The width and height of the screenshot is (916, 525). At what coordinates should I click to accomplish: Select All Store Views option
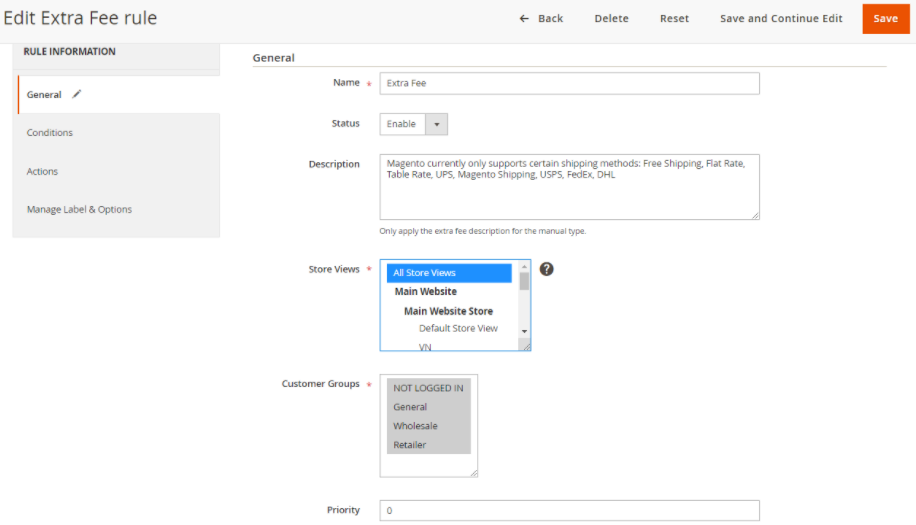pos(449,273)
